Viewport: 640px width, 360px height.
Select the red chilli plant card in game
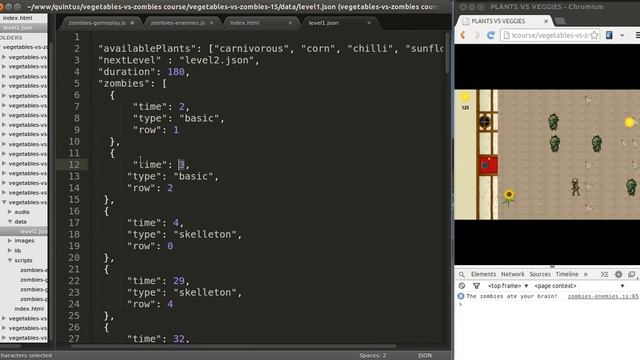point(488,165)
